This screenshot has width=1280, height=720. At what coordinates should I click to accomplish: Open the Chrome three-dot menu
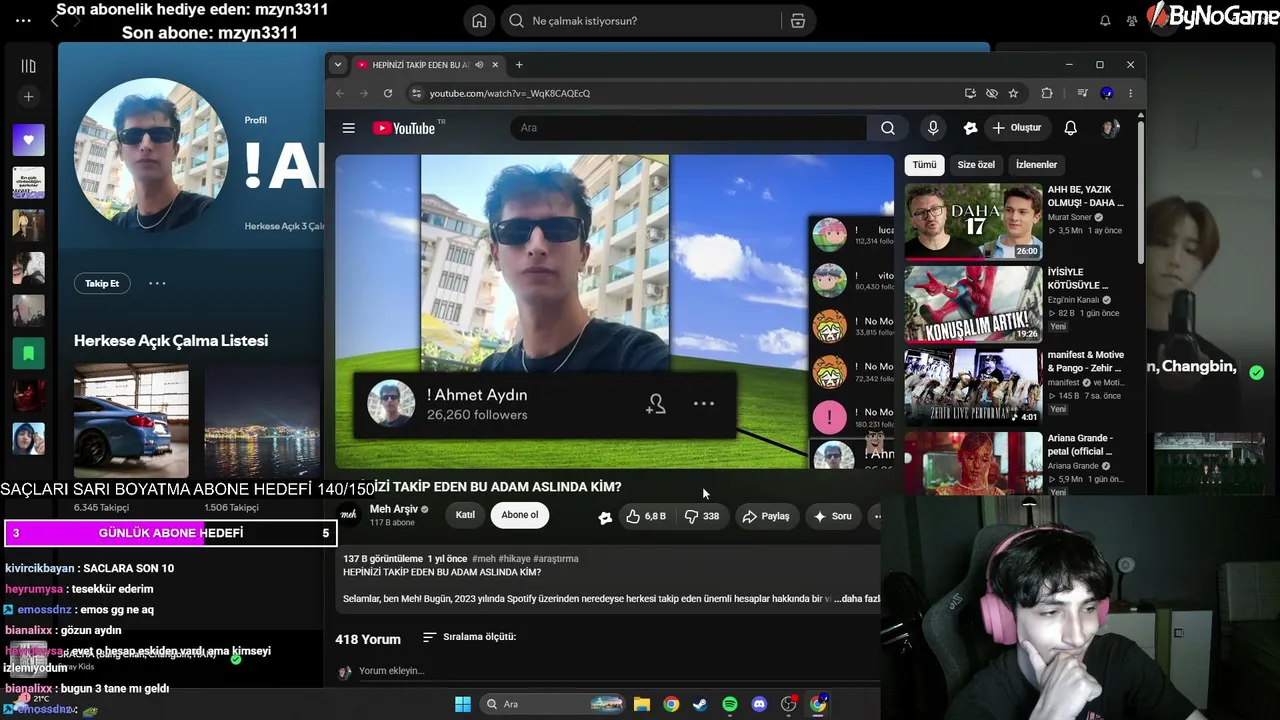pos(1130,93)
